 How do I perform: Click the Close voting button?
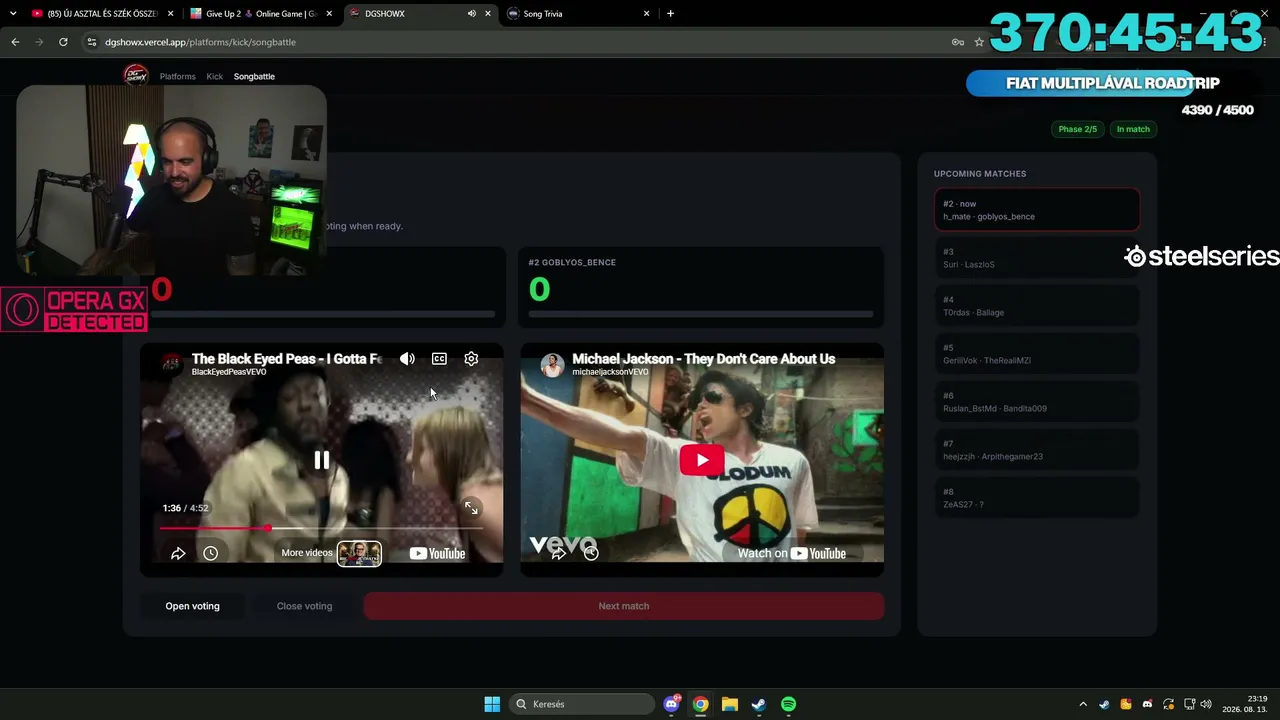click(x=304, y=606)
